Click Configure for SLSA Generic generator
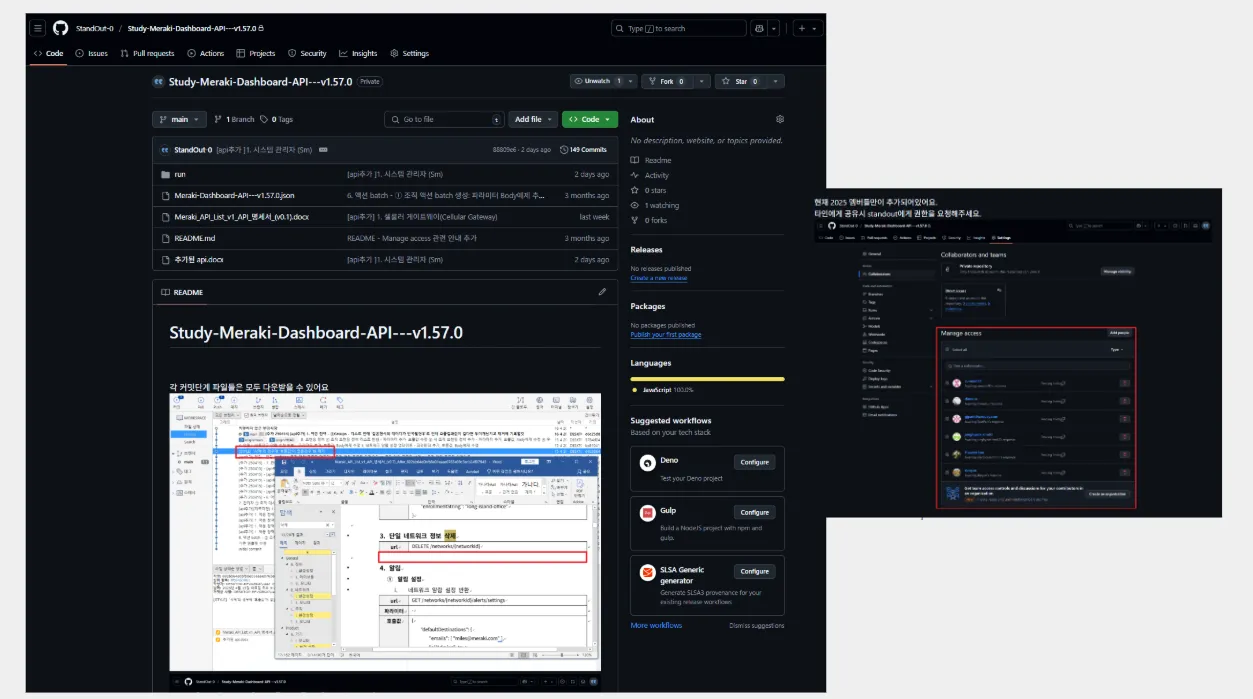This screenshot has width=1253, height=699. [x=755, y=572]
